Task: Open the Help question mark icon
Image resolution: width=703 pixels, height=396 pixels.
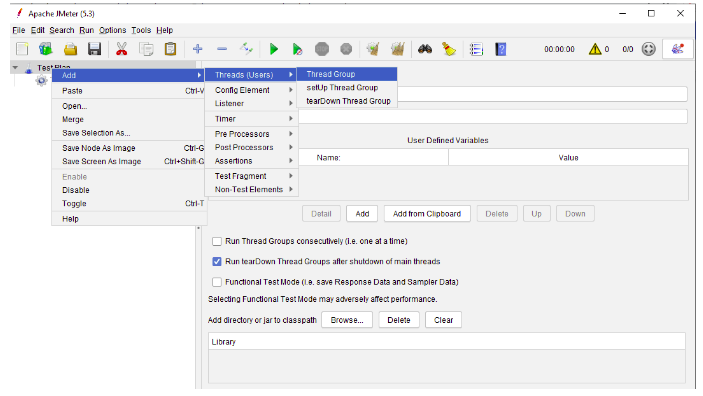Action: click(501, 49)
